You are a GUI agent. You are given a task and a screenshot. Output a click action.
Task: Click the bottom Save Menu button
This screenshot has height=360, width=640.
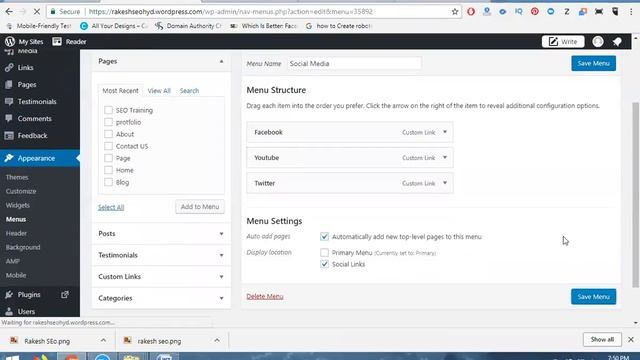click(593, 297)
